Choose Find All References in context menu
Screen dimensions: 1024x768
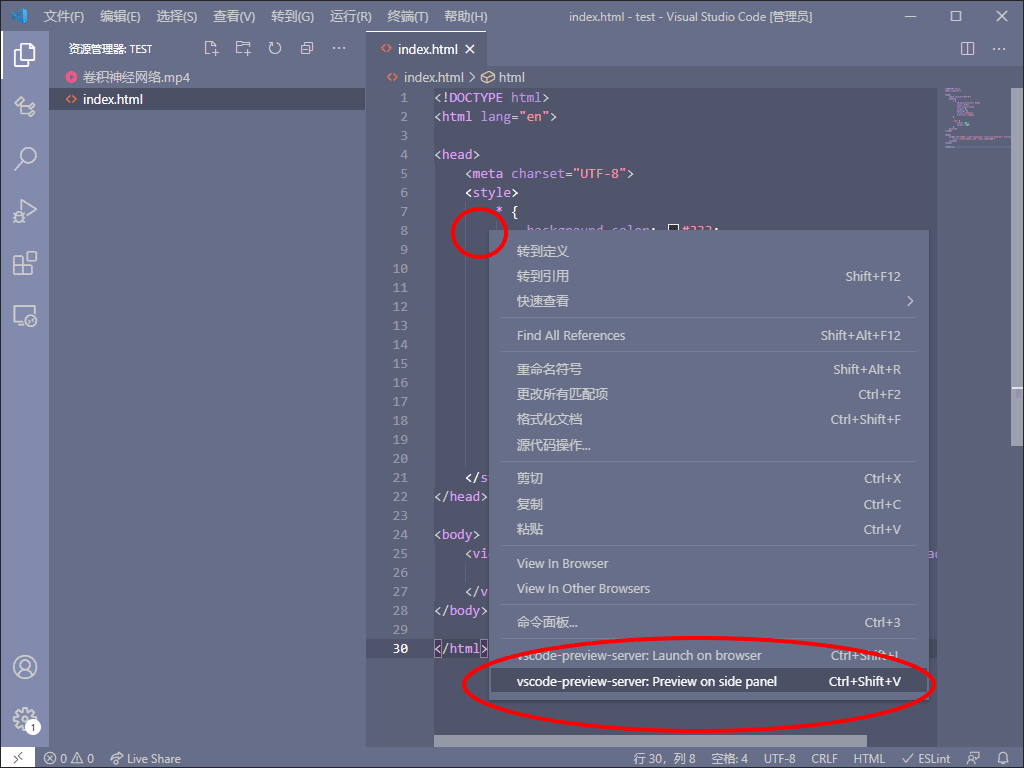709,335
